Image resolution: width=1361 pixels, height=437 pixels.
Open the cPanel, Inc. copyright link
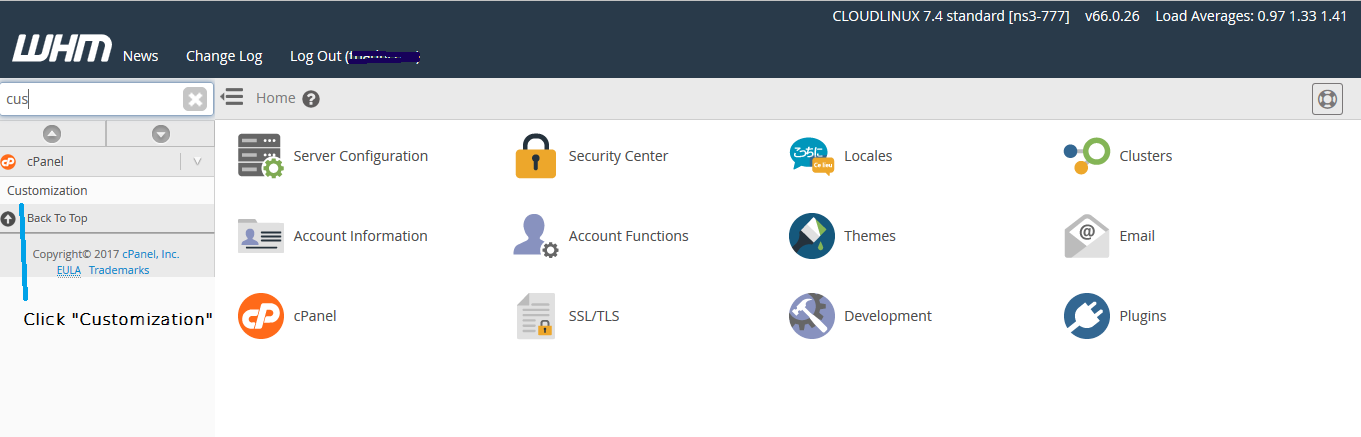point(151,254)
